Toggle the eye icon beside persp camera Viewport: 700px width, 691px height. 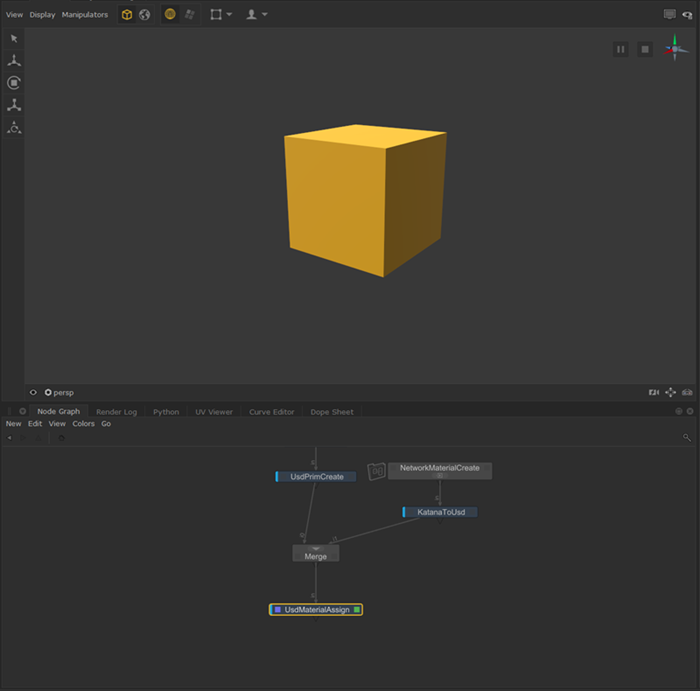pyautogui.click(x=33, y=393)
